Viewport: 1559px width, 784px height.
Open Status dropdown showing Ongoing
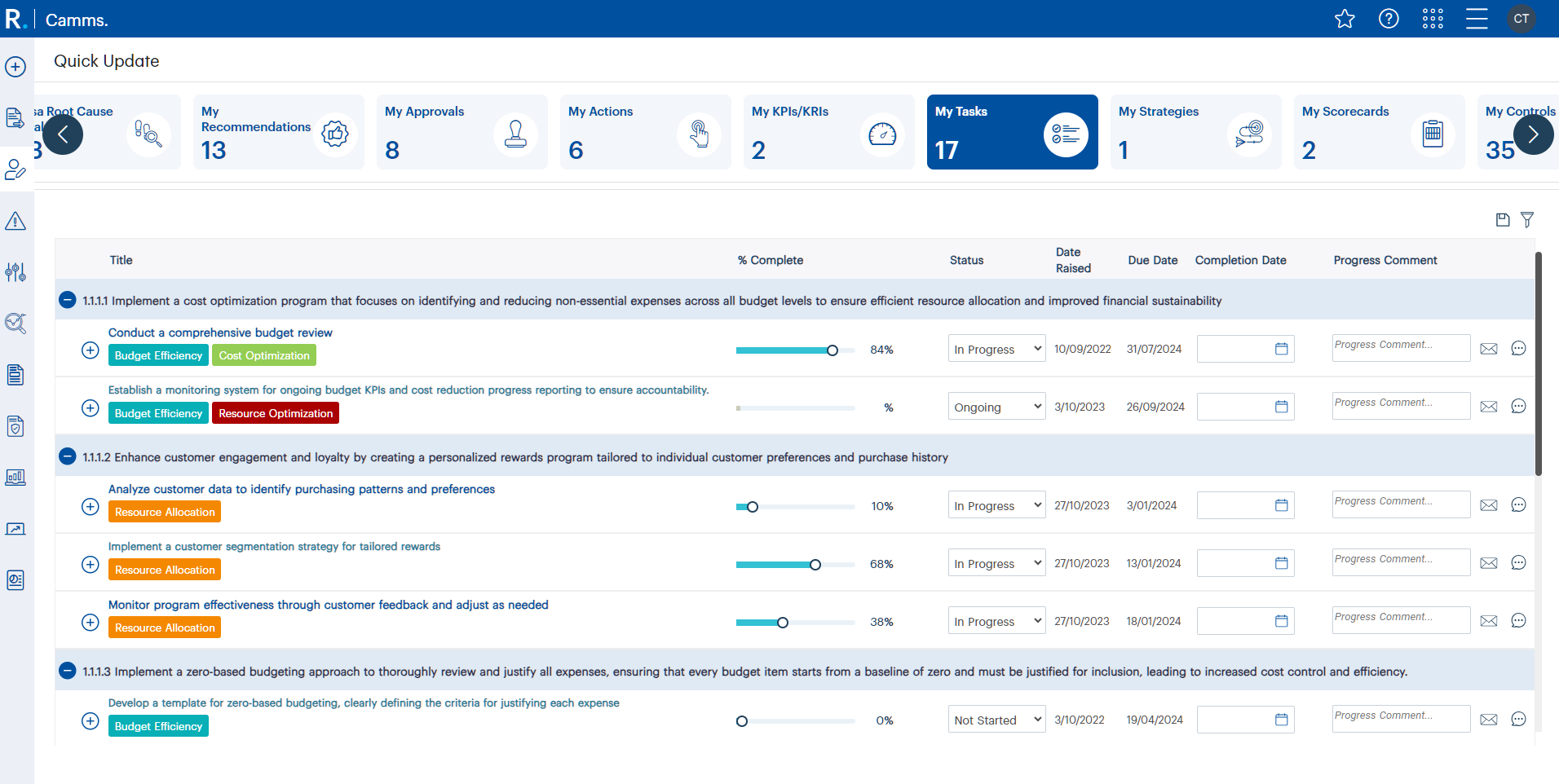pyautogui.click(x=996, y=407)
